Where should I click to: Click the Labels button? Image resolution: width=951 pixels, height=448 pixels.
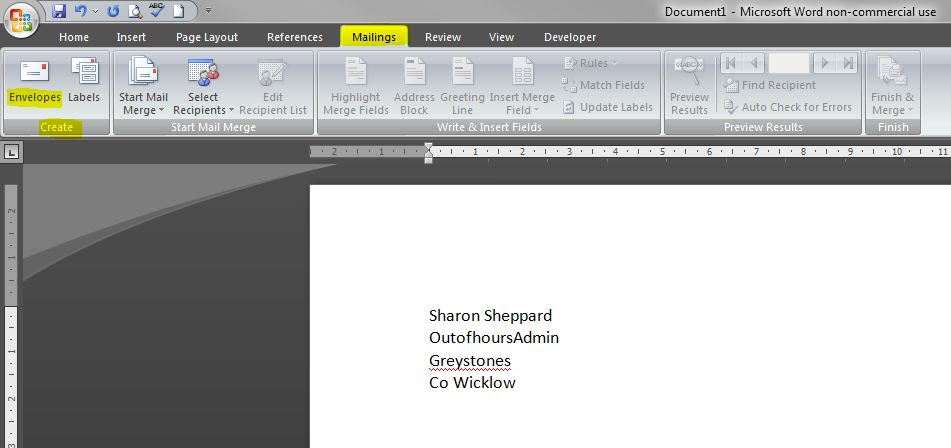pos(84,81)
